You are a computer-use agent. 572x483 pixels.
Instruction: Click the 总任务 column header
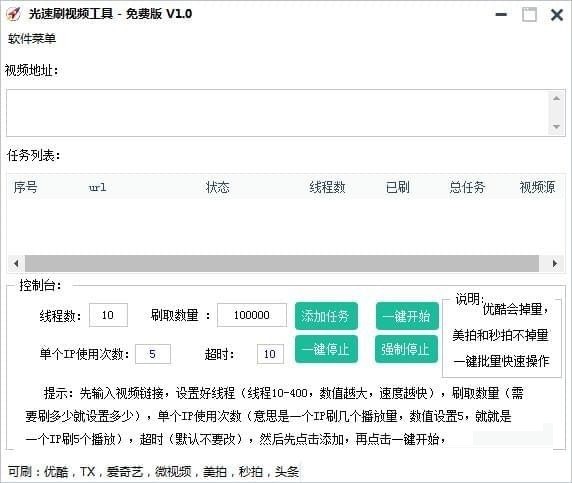[x=467, y=187]
